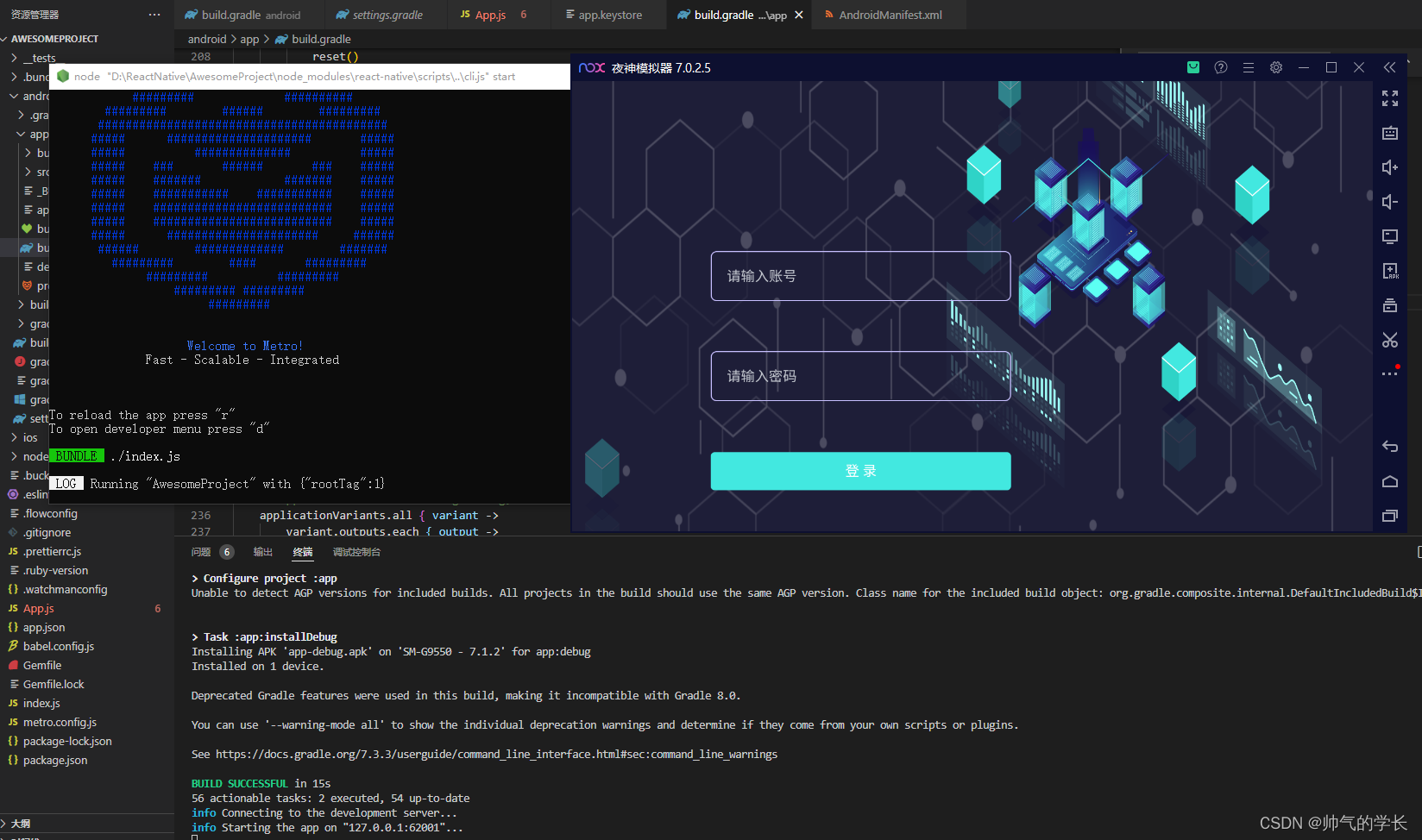
Task: Open Nox settings gear icon
Action: click(x=1275, y=67)
